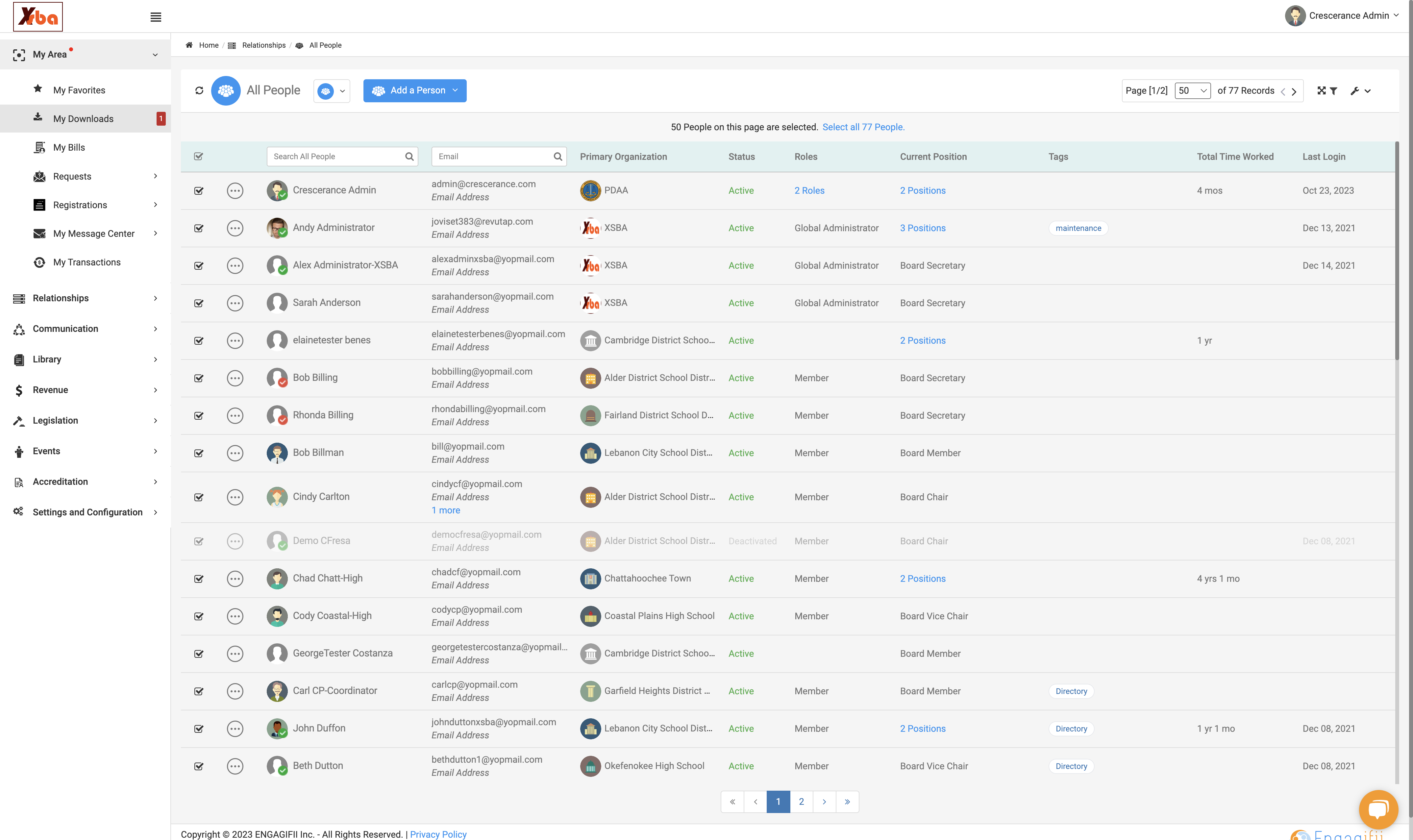Open row actions for Bob Billman
1413x840 pixels.
click(x=235, y=453)
